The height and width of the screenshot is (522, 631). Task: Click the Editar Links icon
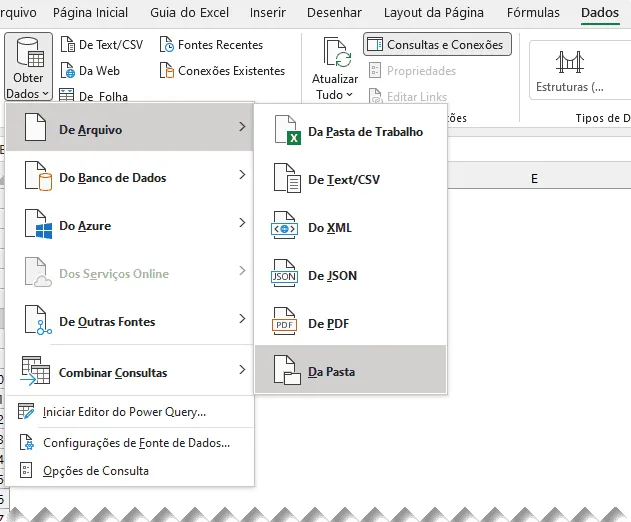pos(375,96)
